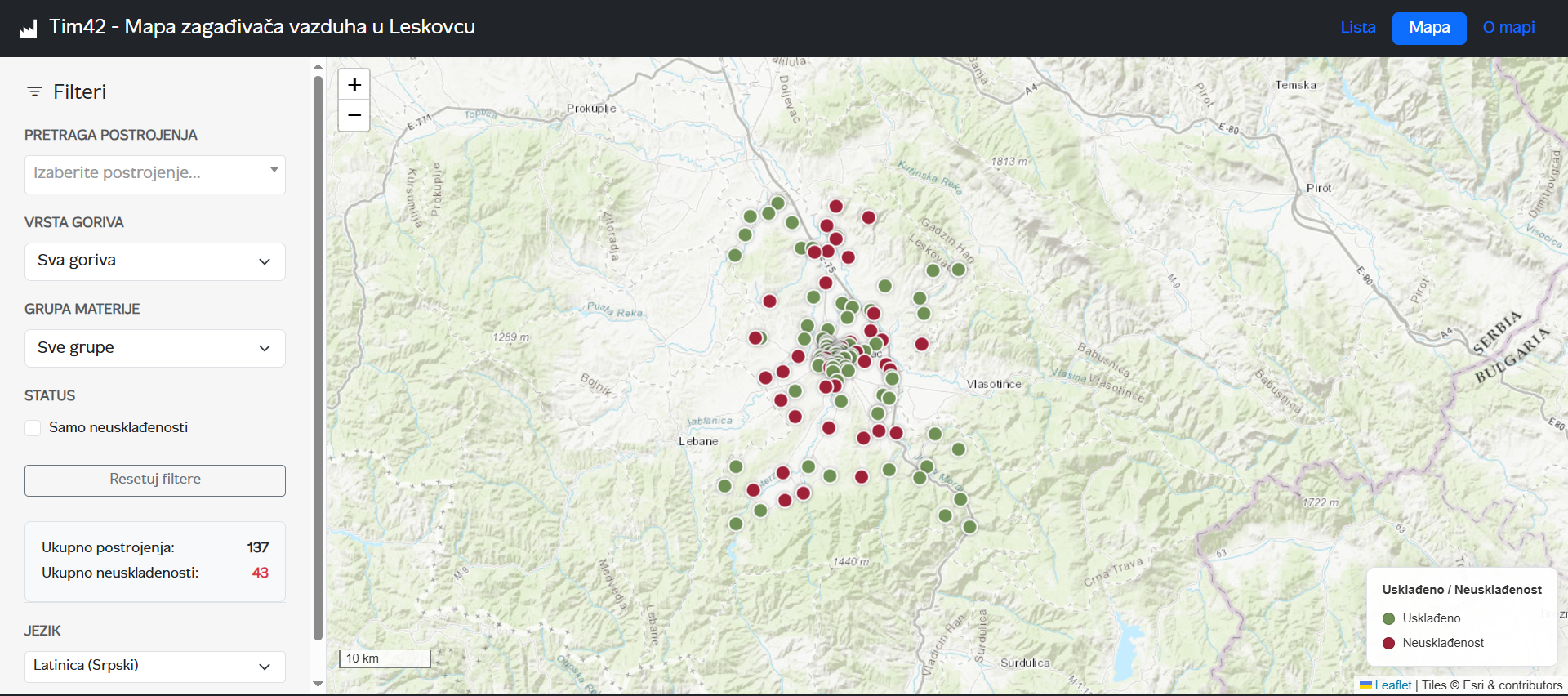Zoom out on the map

coord(354,116)
